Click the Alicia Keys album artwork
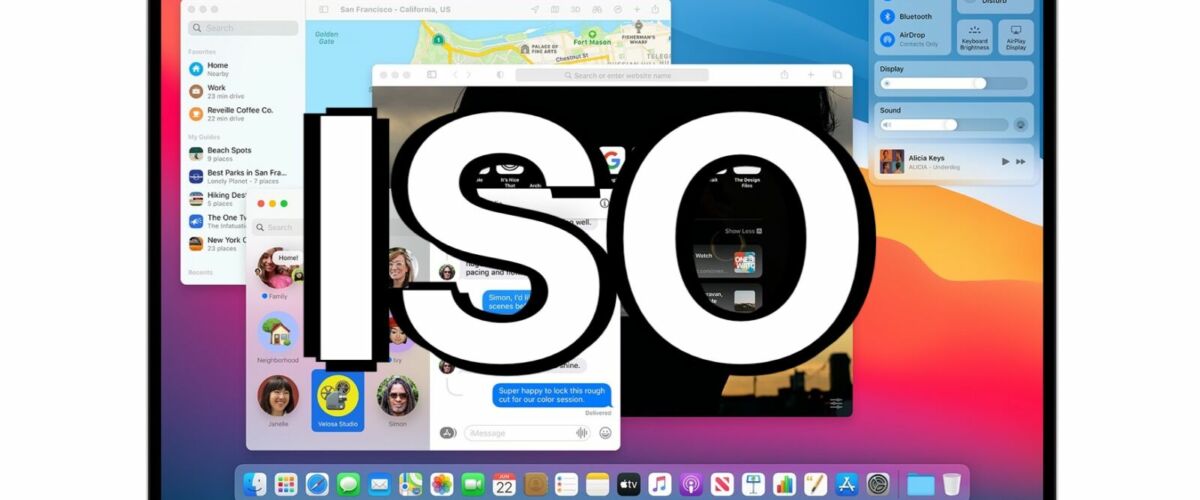Image resolution: width=1200 pixels, height=500 pixels. (892, 161)
